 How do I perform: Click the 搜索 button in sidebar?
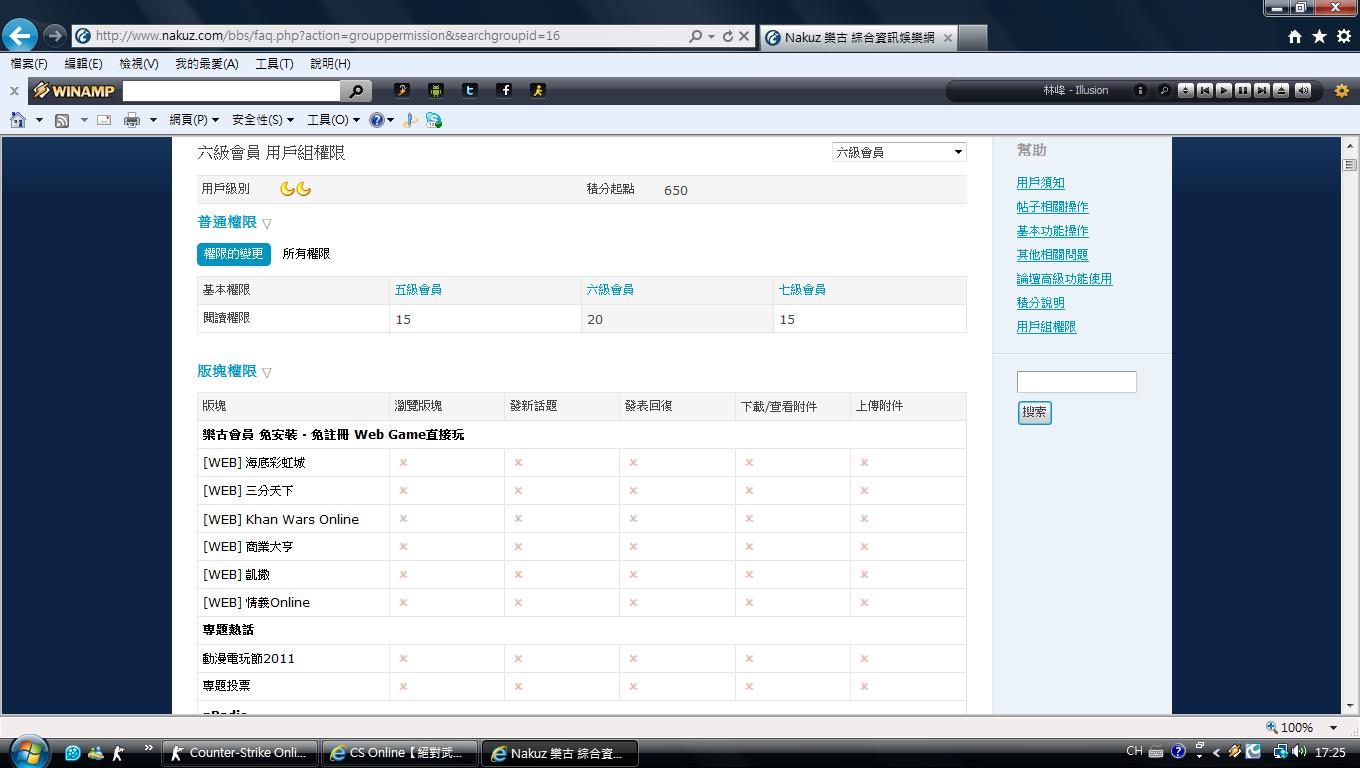coord(1034,412)
